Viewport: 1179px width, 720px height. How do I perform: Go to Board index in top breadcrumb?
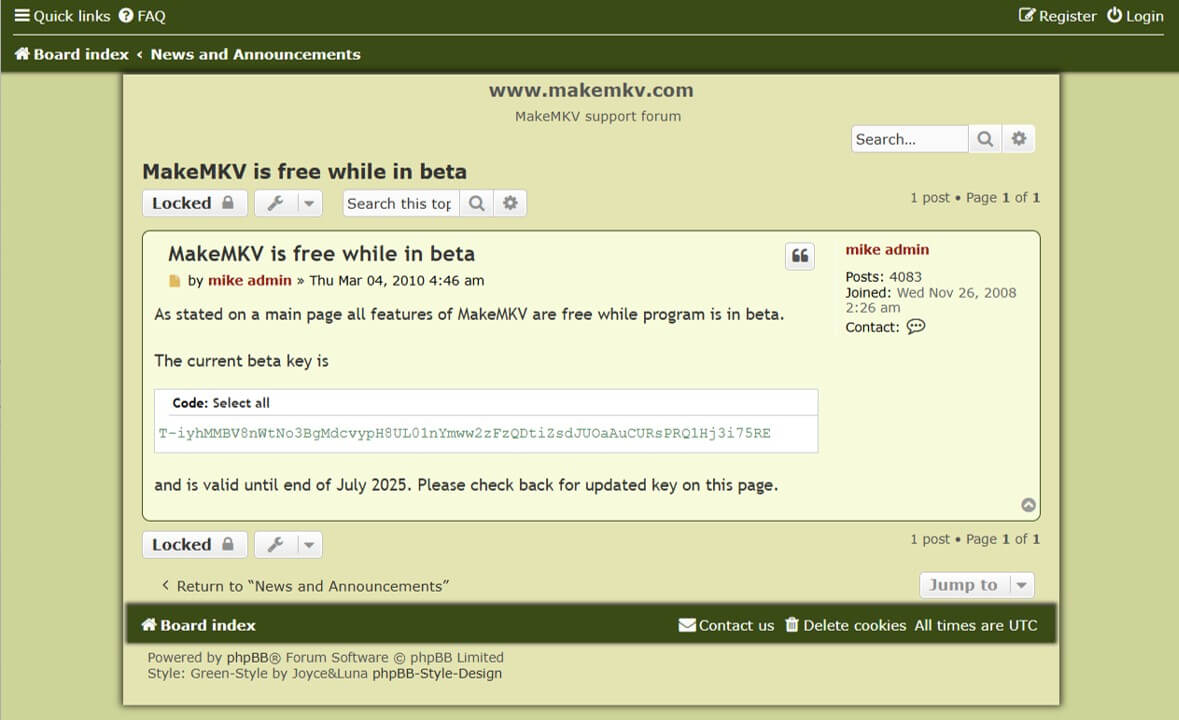coord(72,54)
